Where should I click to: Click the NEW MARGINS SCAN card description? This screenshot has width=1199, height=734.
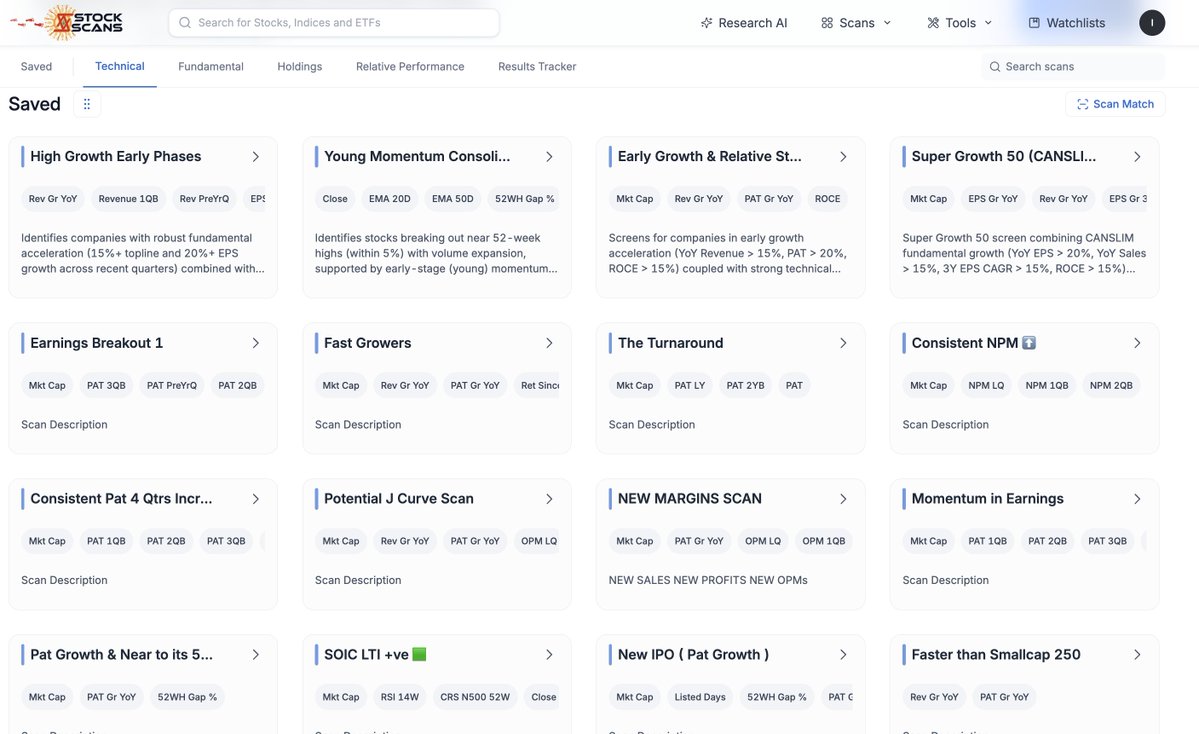pyautogui.click(x=708, y=580)
